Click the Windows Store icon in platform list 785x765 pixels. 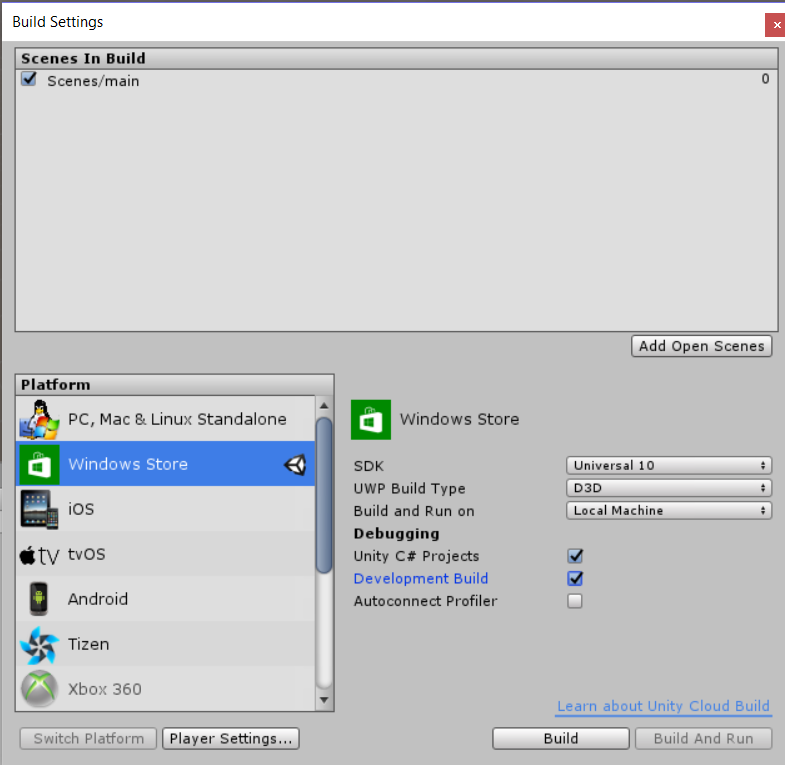point(39,464)
